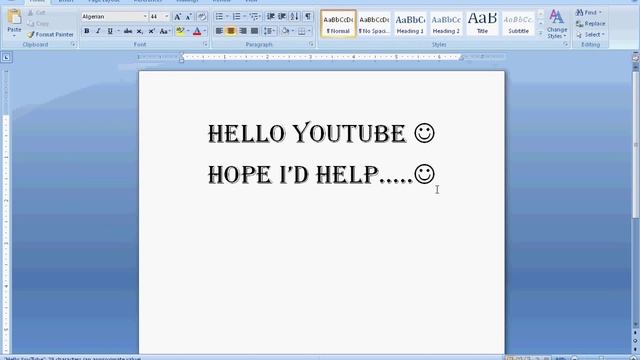Toggle bold formatting
Screen dimensions: 640x360
click(87, 31)
